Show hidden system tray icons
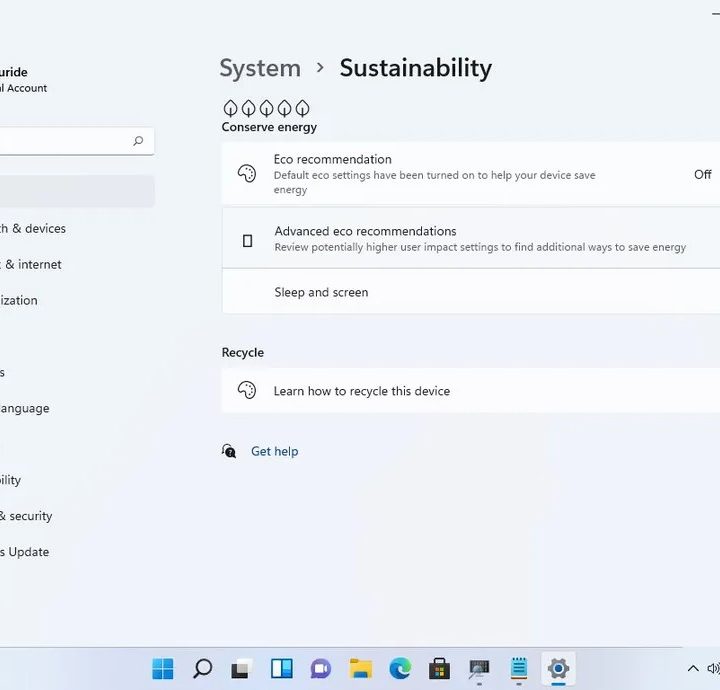Image resolution: width=720 pixels, height=690 pixels. [x=693, y=668]
